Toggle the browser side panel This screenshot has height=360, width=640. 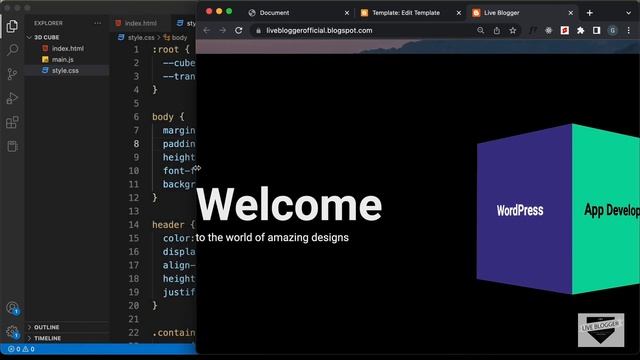coord(596,31)
